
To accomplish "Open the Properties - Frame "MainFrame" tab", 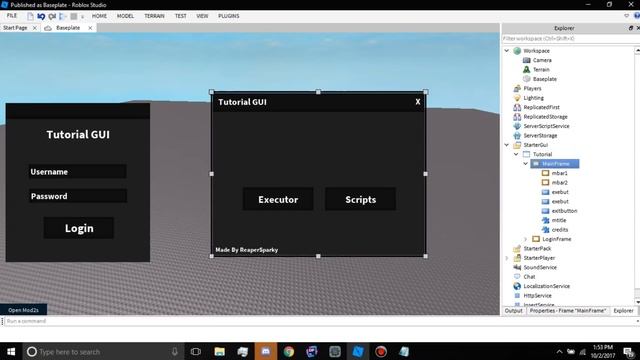I will pyautogui.click(x=567, y=311).
